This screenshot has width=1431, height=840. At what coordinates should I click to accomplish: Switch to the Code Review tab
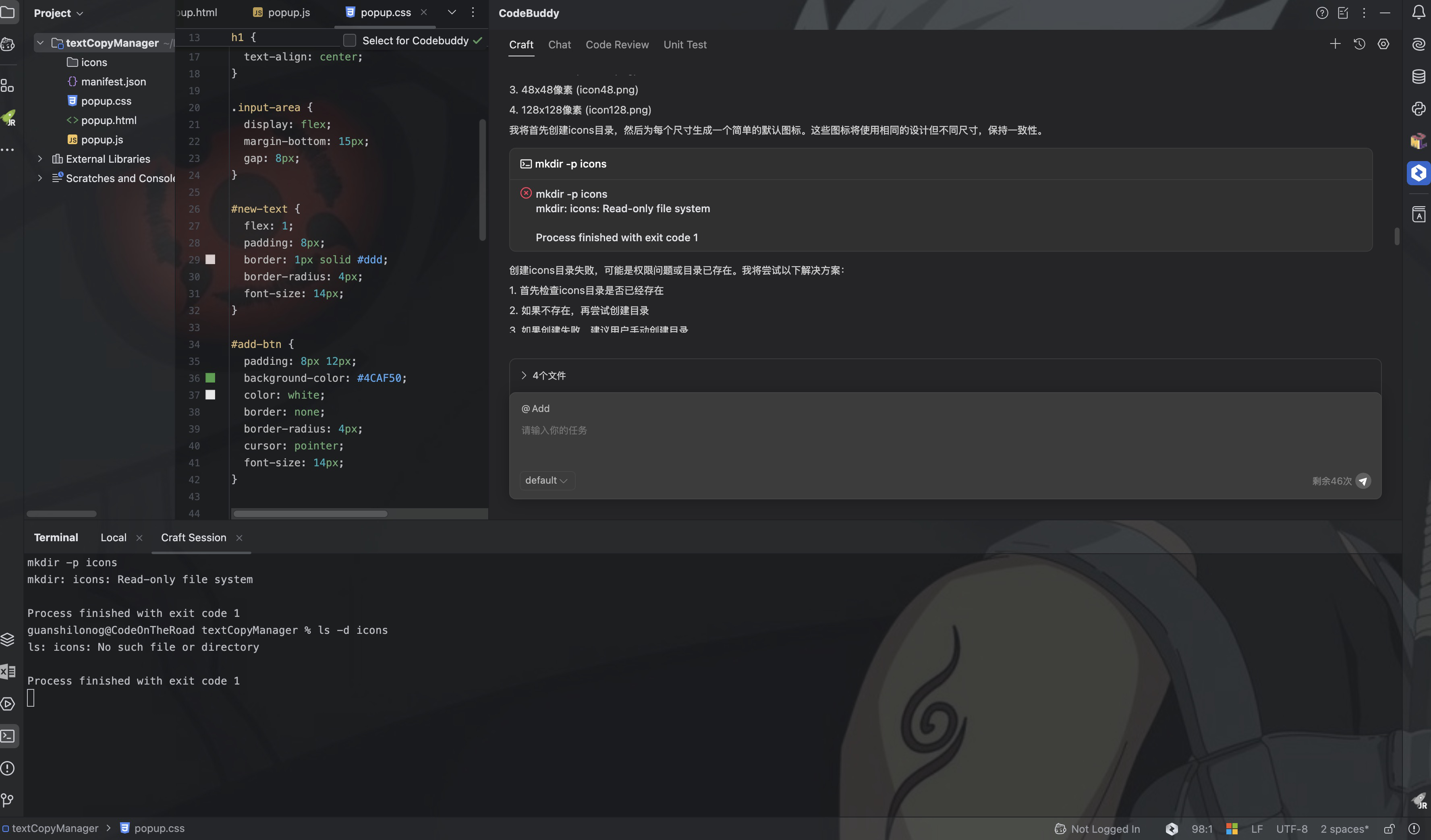point(617,45)
